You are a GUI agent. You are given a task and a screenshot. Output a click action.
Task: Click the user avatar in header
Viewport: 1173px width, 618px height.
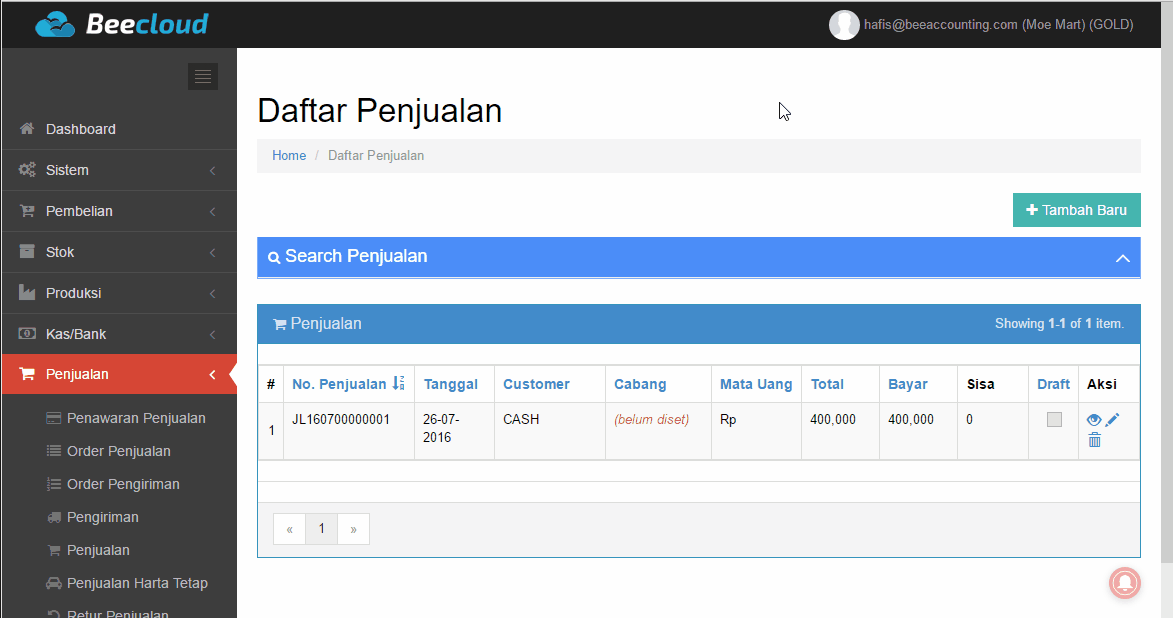click(x=844, y=25)
